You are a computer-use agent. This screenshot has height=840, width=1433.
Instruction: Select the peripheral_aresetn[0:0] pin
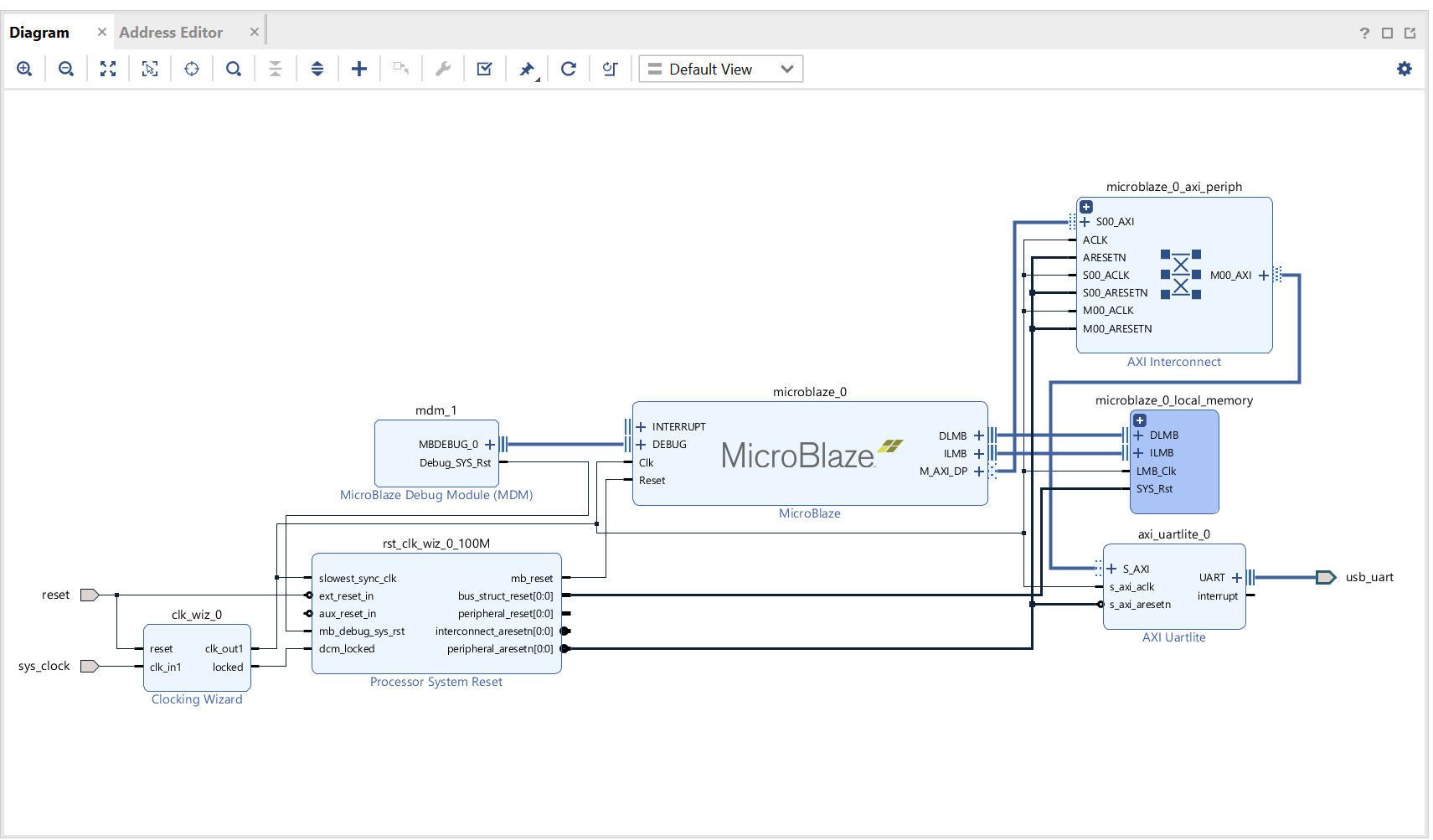pyautogui.click(x=500, y=649)
